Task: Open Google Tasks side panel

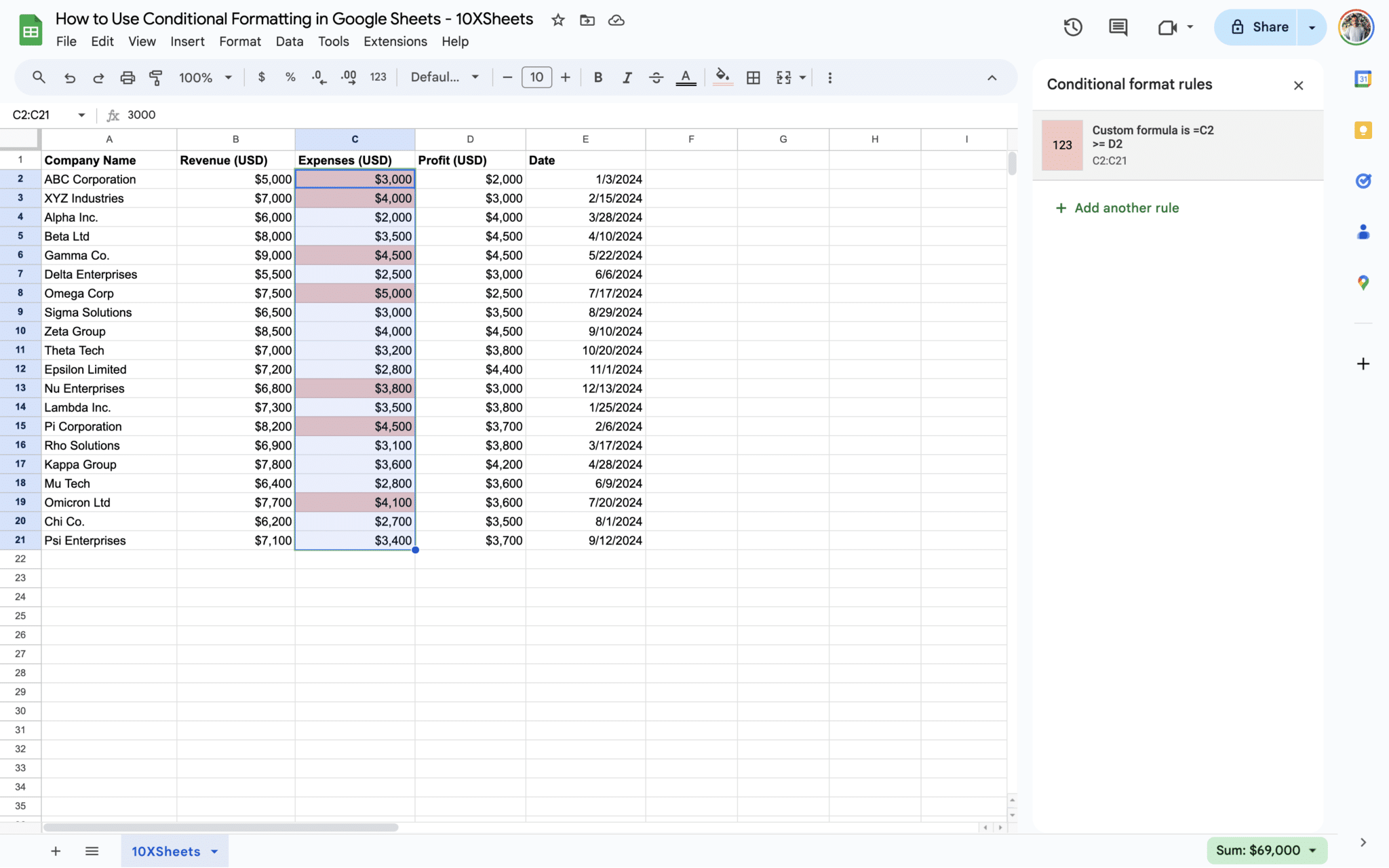Action: coord(1363,181)
